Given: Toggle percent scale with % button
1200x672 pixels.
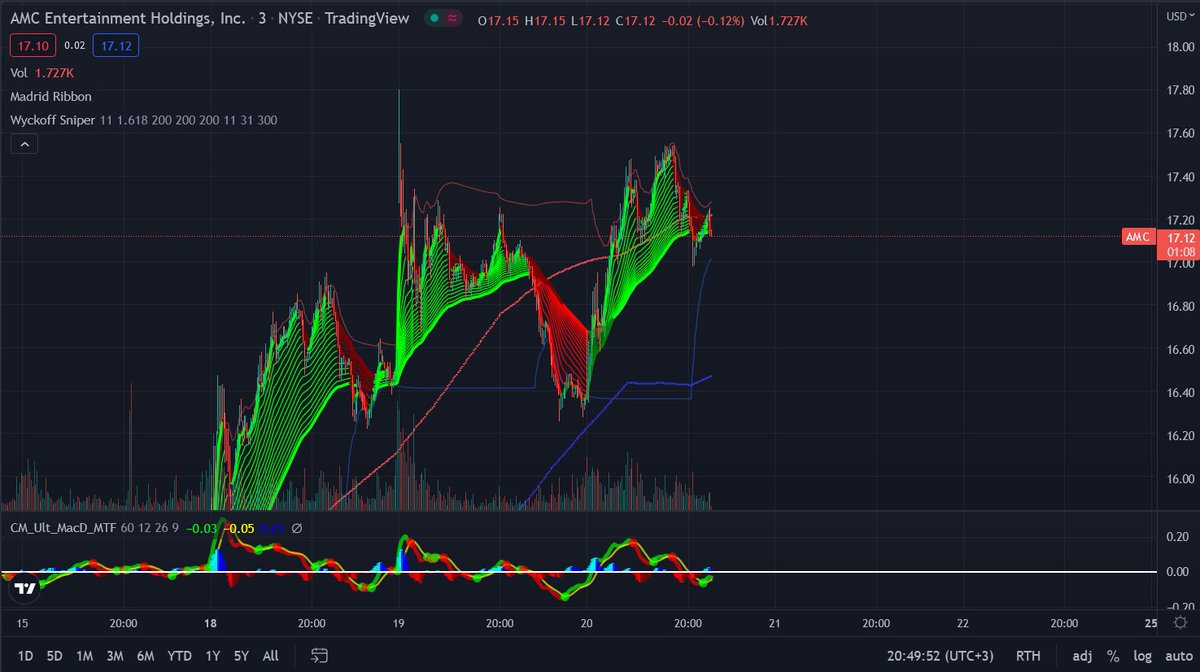Looking at the screenshot, I should (1112, 656).
